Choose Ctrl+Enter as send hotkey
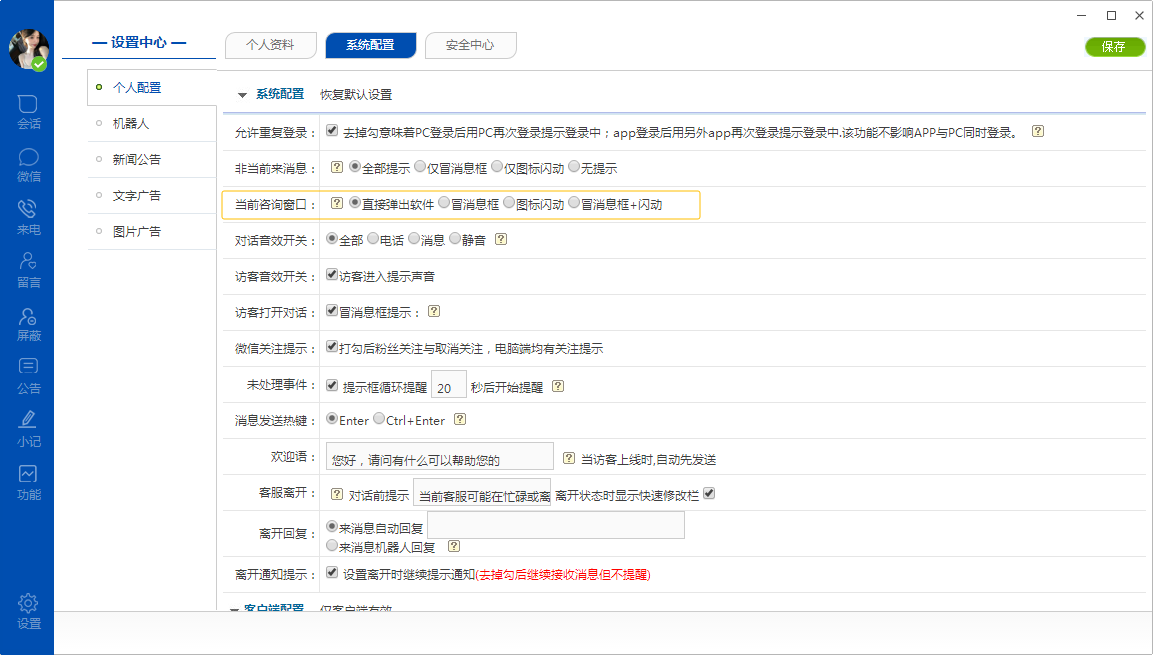 [379, 419]
